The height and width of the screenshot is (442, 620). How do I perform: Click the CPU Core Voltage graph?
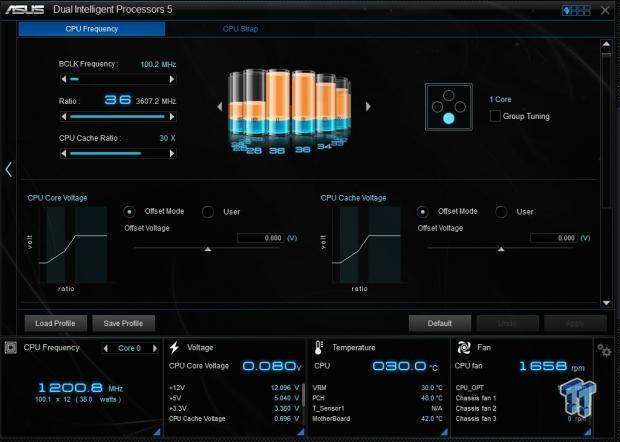[73, 244]
